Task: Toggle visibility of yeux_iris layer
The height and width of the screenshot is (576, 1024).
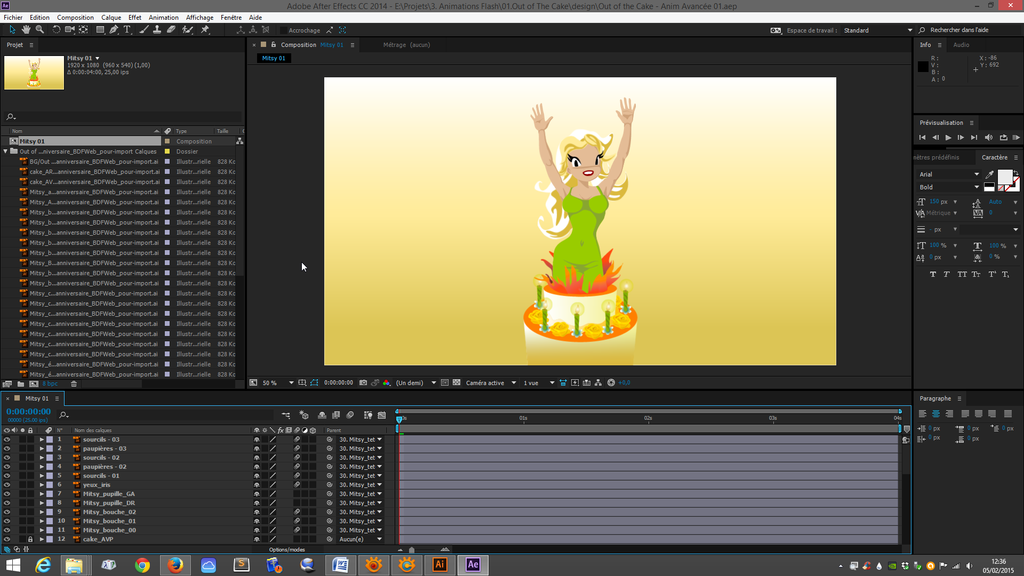Action: click(7, 485)
